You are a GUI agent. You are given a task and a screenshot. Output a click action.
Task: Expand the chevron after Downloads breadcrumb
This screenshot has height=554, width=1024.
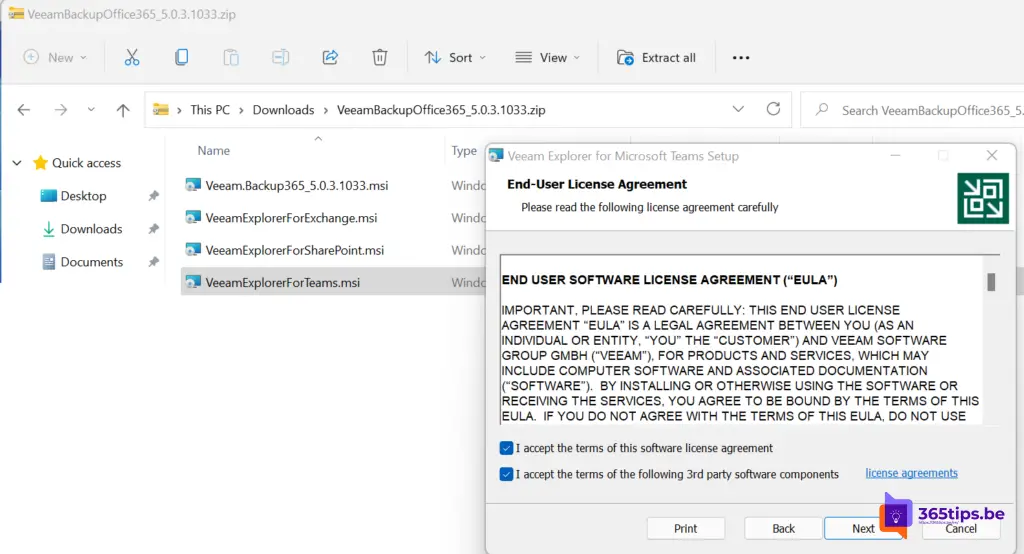click(325, 110)
